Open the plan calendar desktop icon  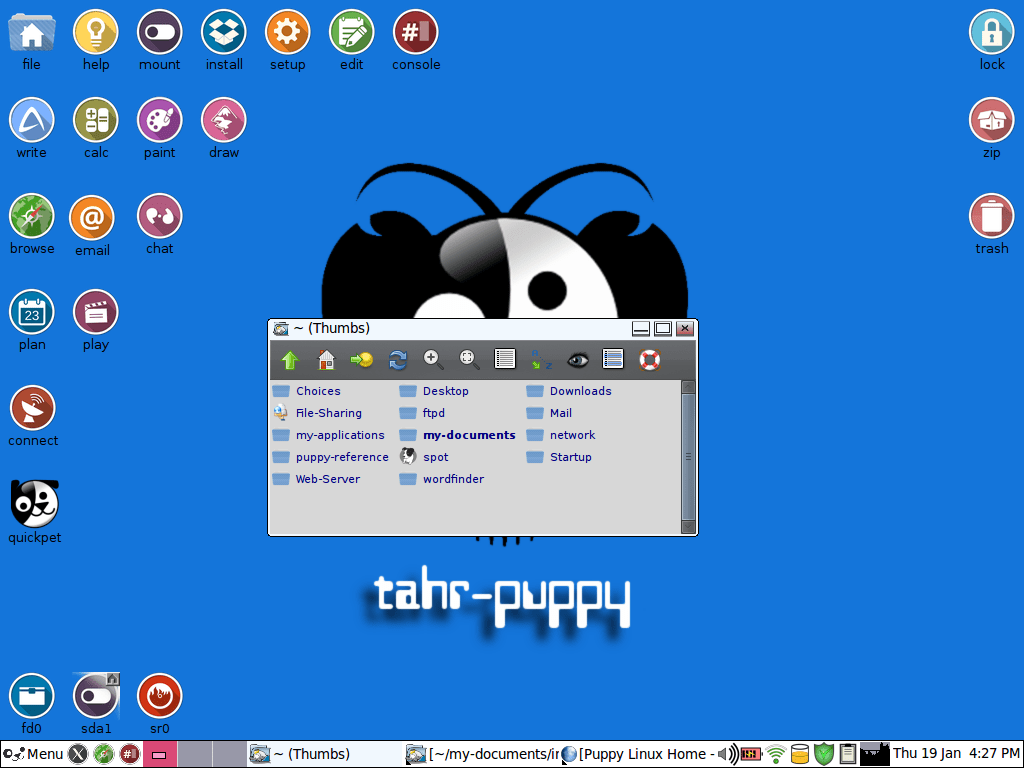click(x=31, y=321)
